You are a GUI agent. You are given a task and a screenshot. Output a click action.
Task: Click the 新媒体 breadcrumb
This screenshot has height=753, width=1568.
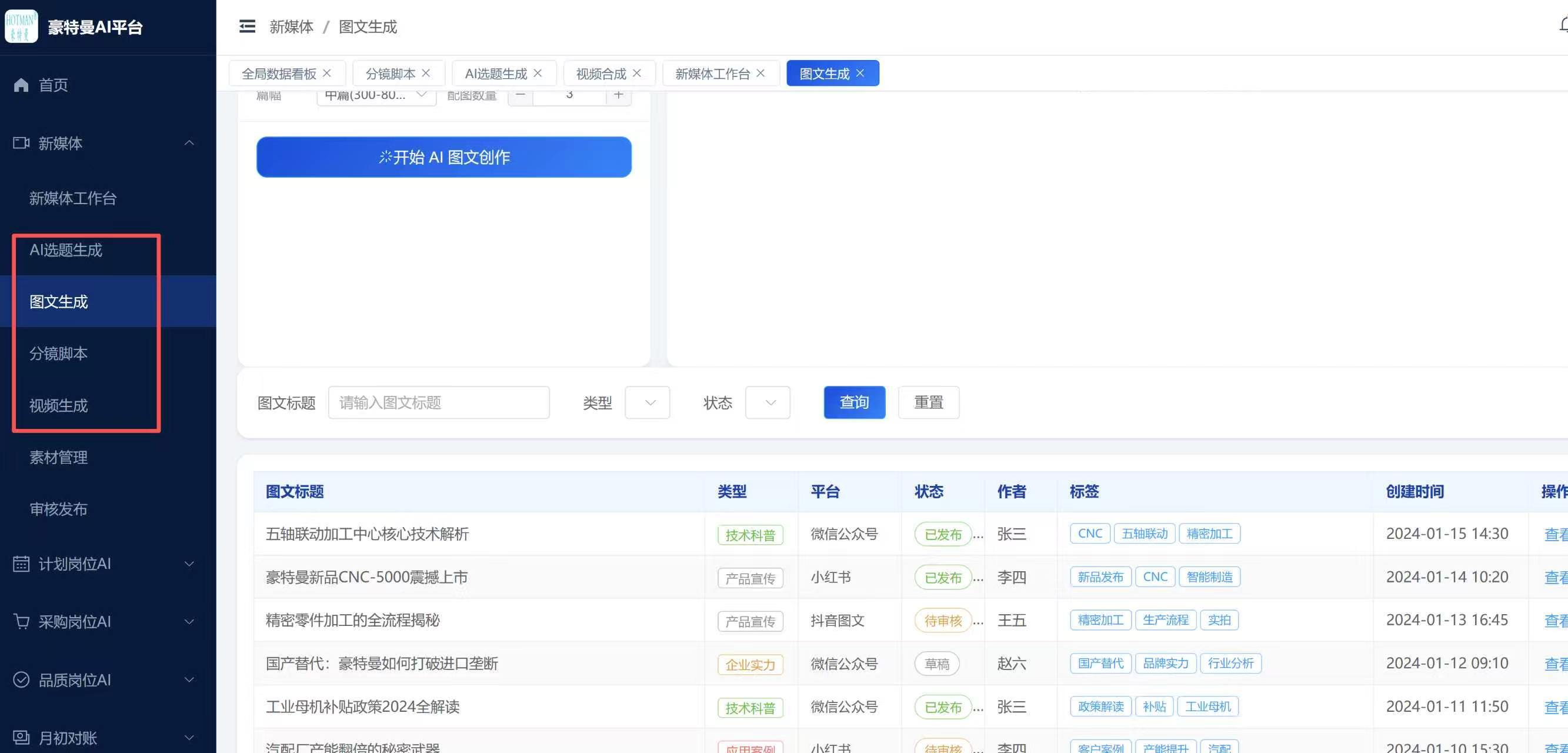tap(292, 27)
